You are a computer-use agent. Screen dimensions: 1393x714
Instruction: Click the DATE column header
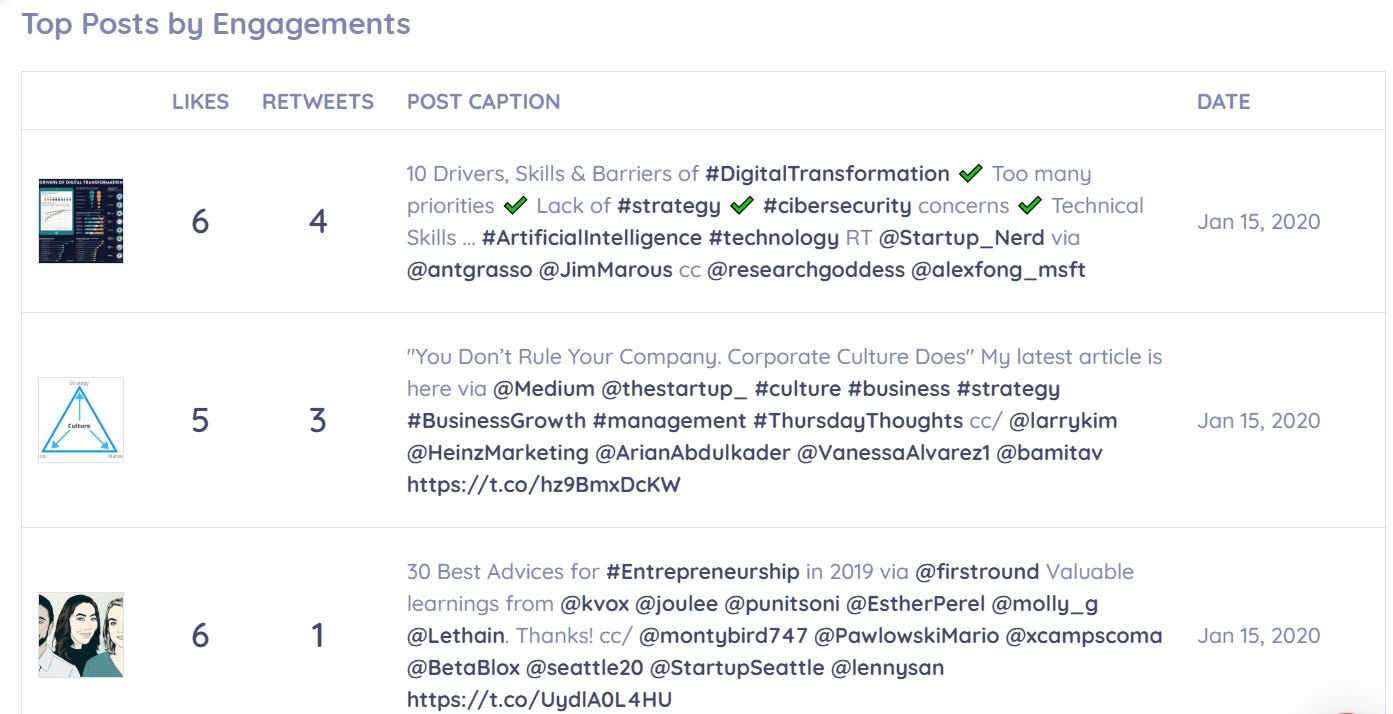point(1223,101)
